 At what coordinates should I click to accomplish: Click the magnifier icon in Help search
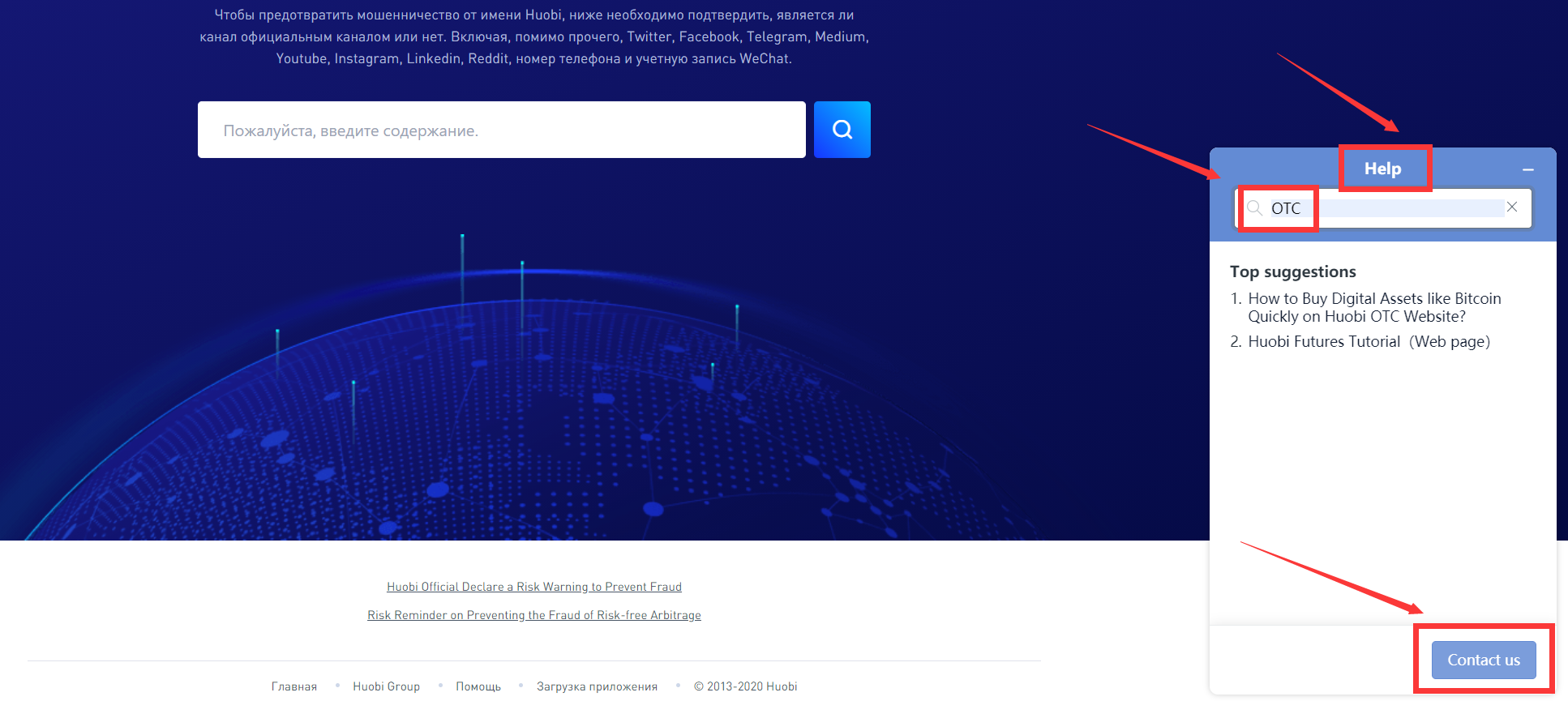(x=1254, y=208)
